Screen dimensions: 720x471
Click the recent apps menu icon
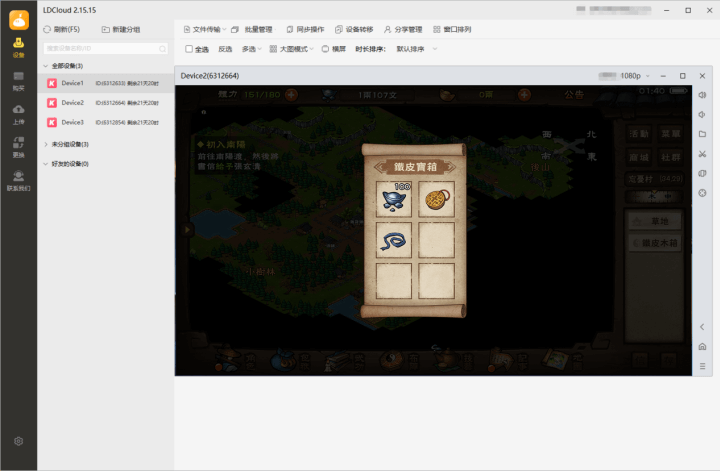pyautogui.click(x=702, y=366)
